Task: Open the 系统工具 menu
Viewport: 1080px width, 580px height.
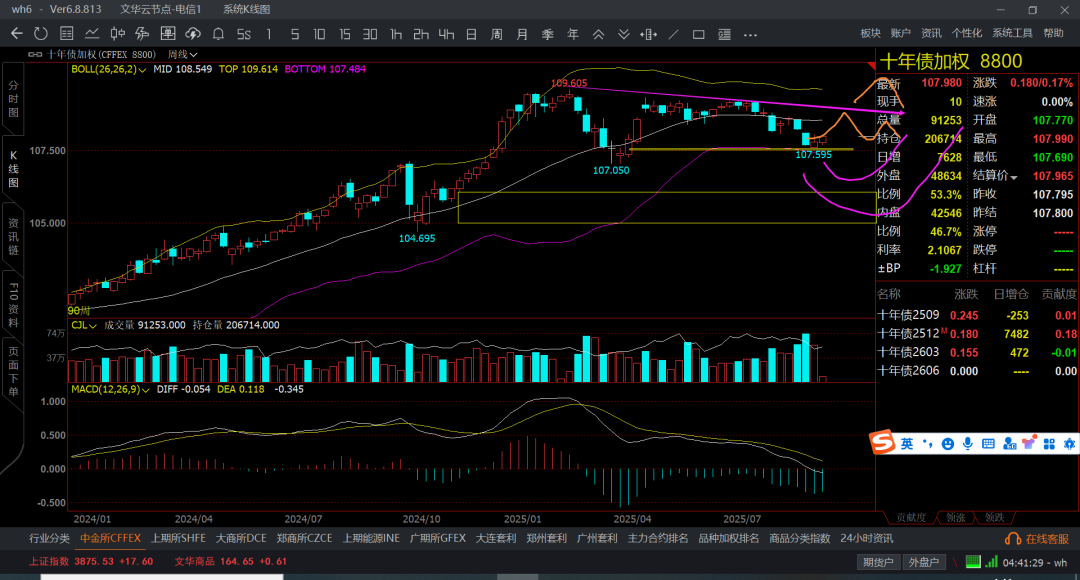Action: click(x=1012, y=33)
